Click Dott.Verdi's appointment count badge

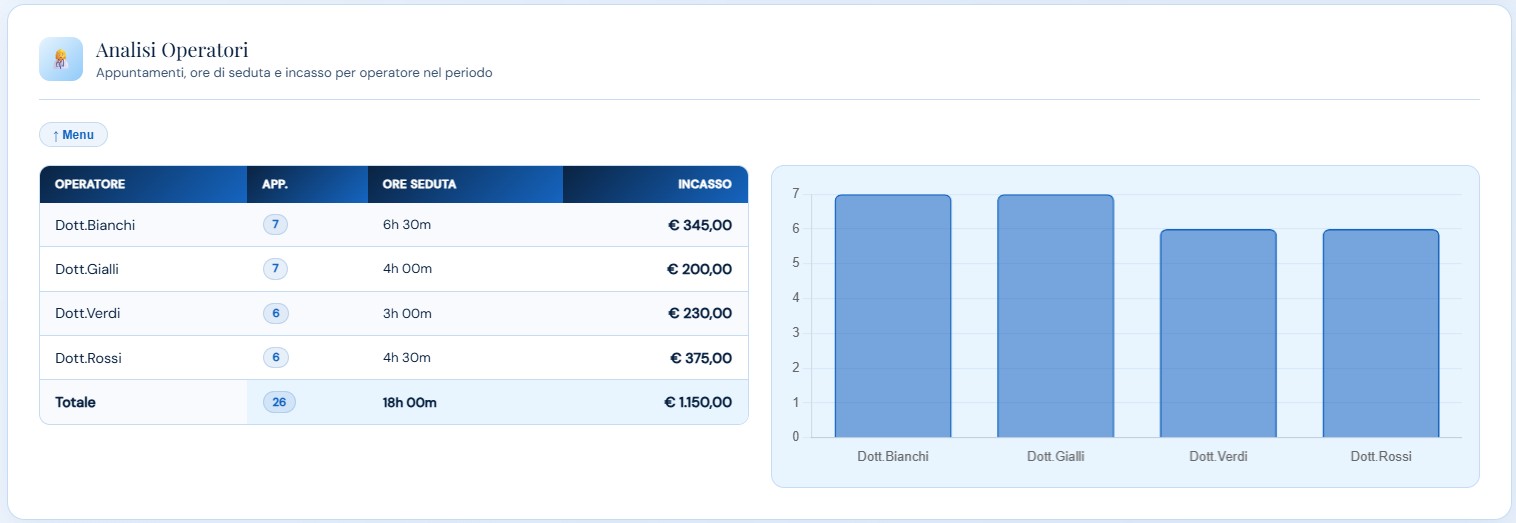(275, 313)
